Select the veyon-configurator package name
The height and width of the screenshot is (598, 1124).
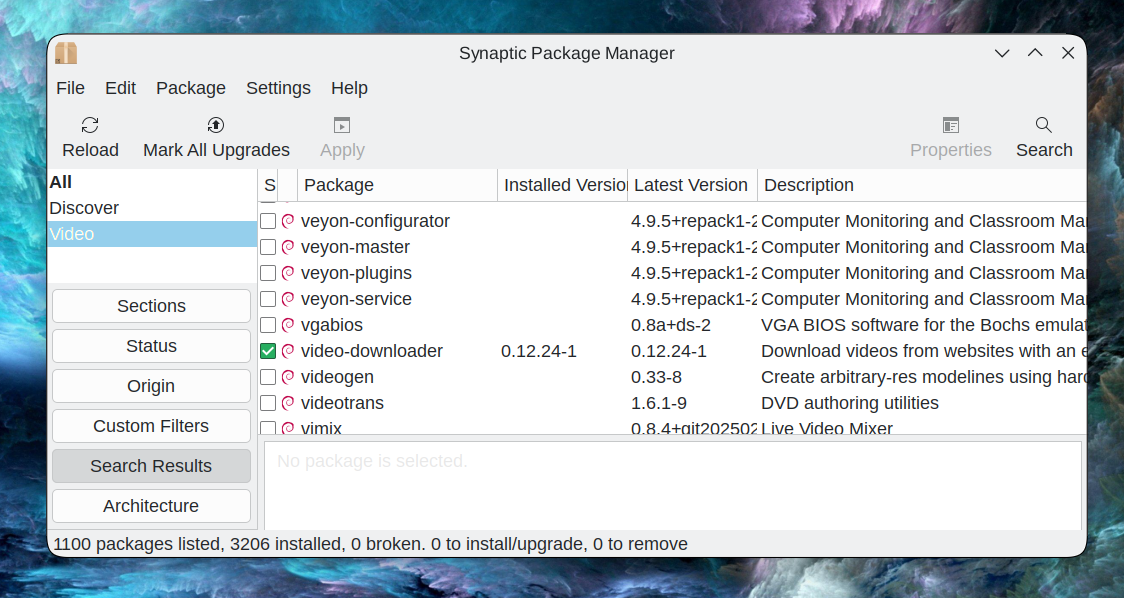(375, 221)
